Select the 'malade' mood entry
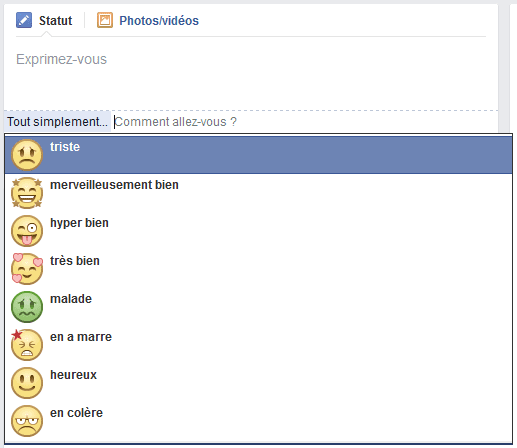 click(258, 307)
